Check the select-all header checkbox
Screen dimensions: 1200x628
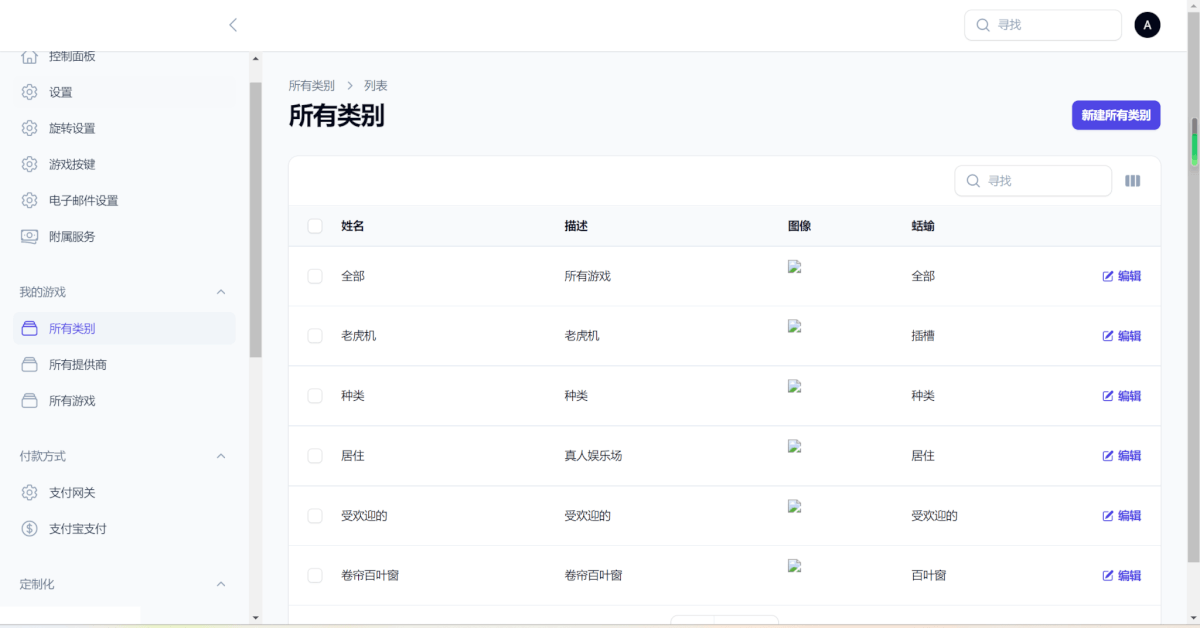tap(315, 226)
